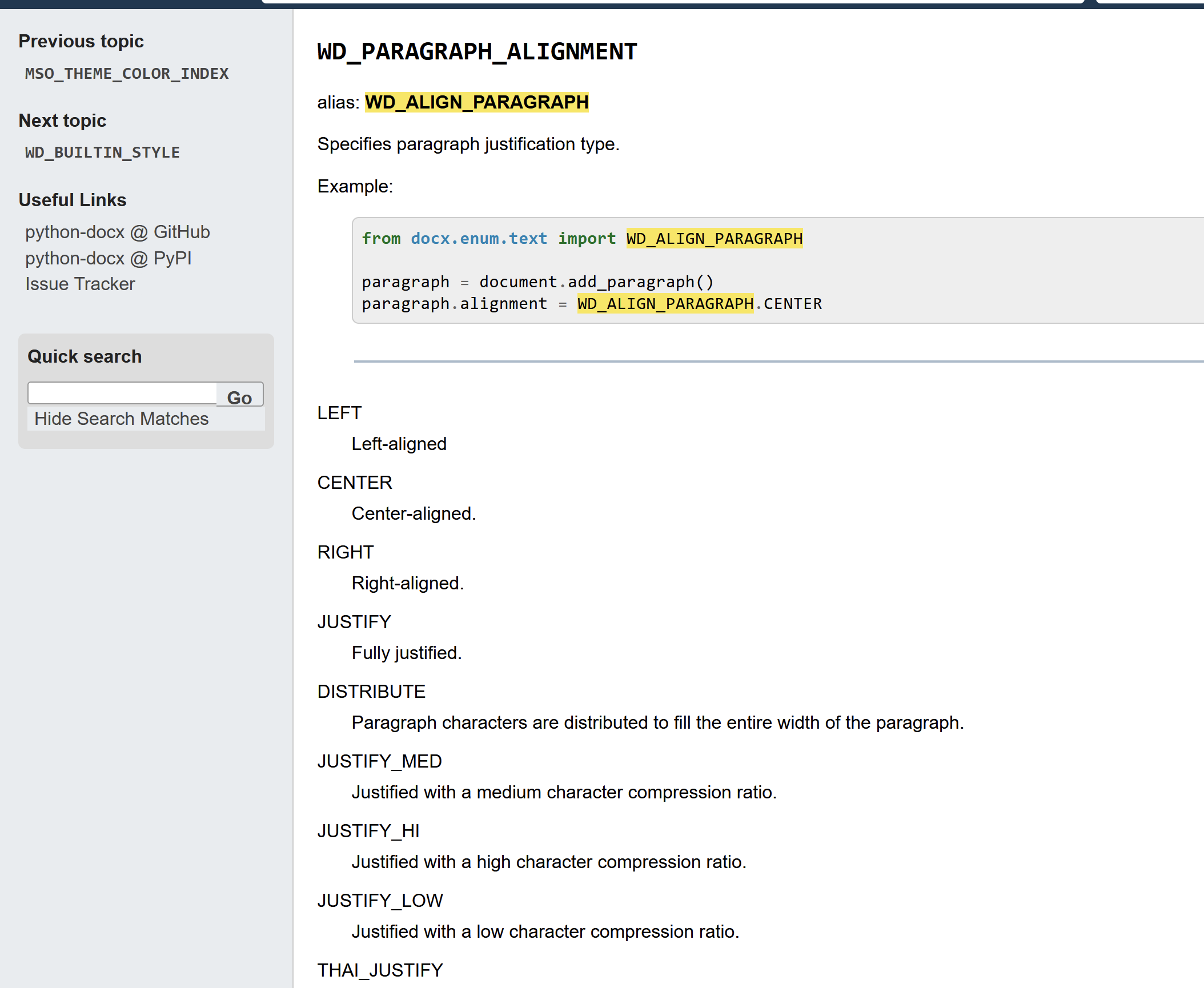Click the RIGHT alignment enum value
This screenshot has width=1204, height=988.
point(344,552)
